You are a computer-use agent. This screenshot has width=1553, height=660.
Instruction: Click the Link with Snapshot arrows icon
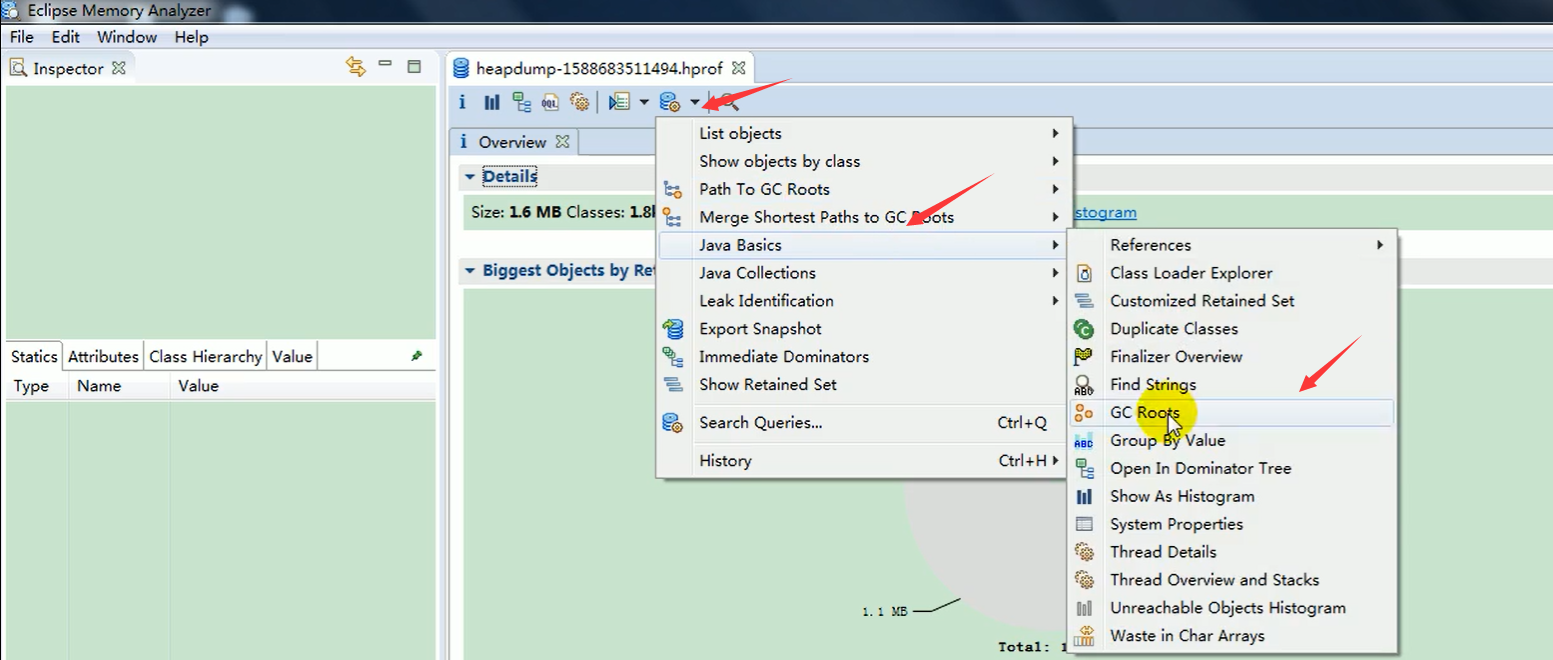coord(355,66)
